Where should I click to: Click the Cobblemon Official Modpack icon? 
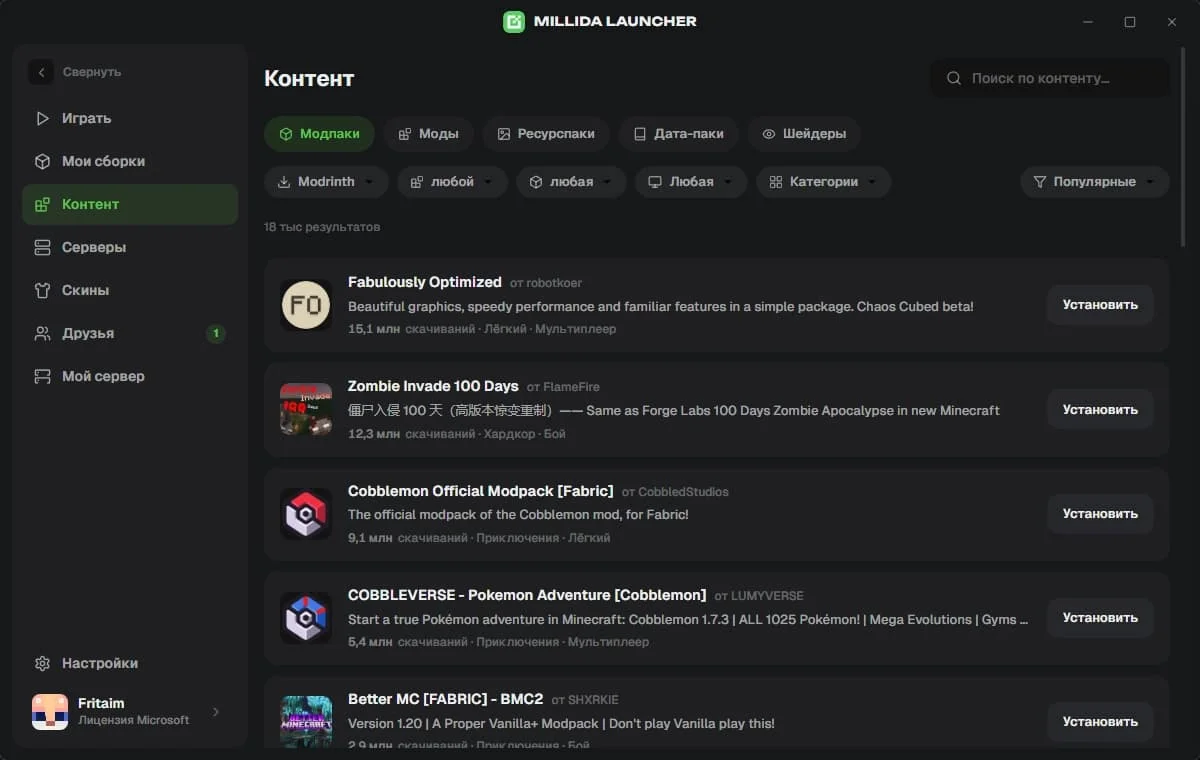[306, 513]
